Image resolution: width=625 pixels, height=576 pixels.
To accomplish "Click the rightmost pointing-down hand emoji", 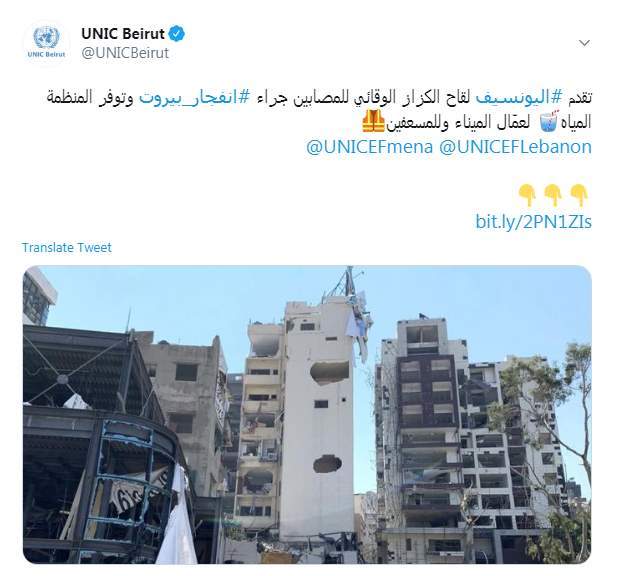I will pyautogui.click(x=579, y=195).
